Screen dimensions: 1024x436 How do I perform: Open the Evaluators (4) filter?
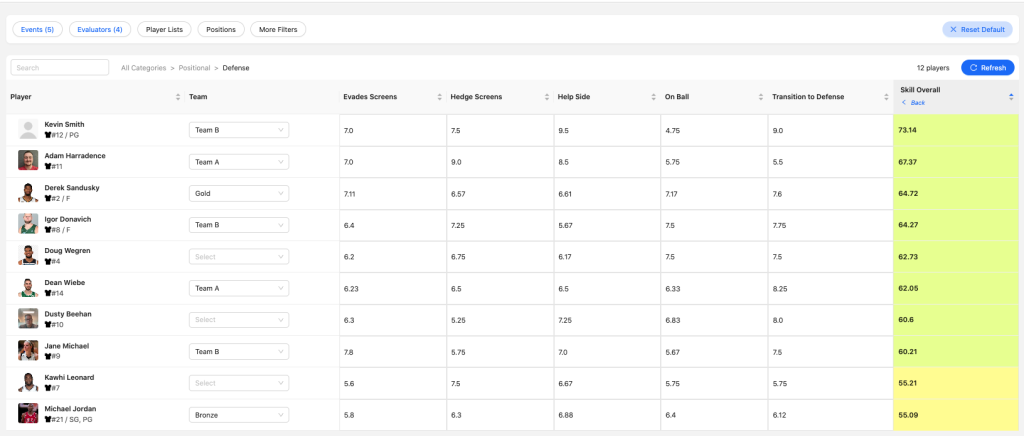(x=101, y=30)
